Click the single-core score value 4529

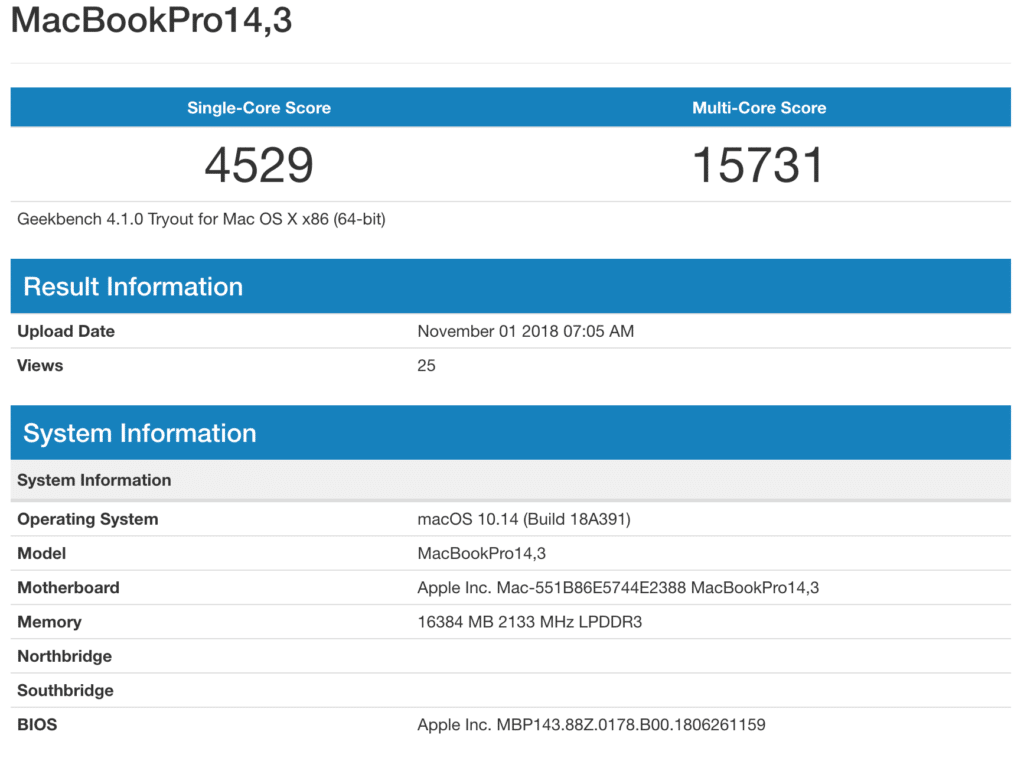point(259,165)
